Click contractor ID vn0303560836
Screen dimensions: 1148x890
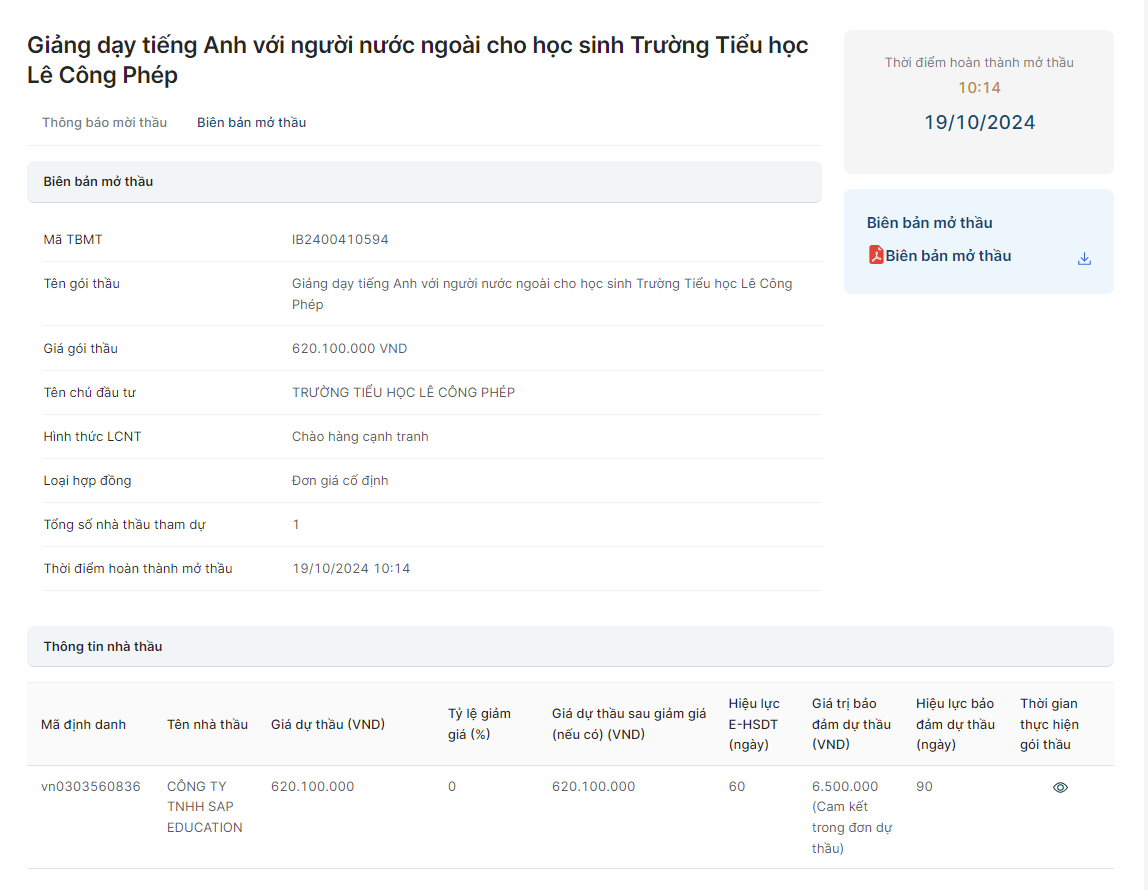(91, 787)
